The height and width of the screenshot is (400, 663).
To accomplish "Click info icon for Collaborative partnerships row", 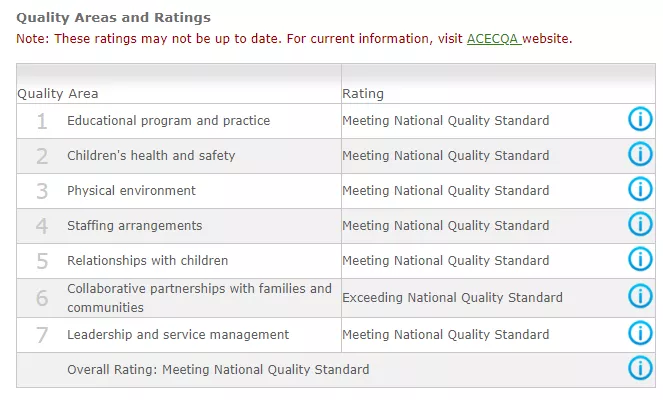I will click(x=640, y=296).
